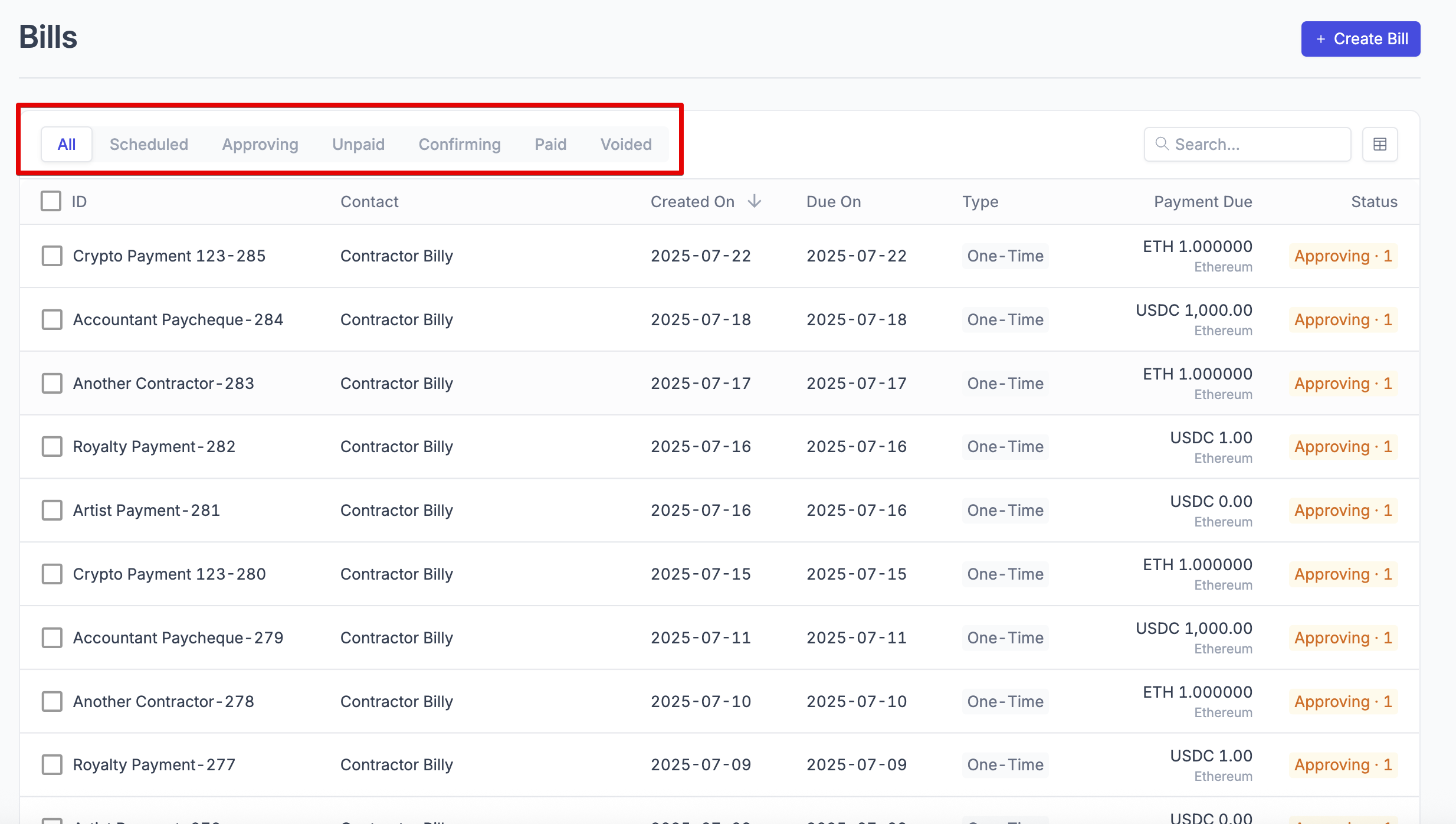
Task: Click the search magnifier icon
Action: [x=1162, y=144]
